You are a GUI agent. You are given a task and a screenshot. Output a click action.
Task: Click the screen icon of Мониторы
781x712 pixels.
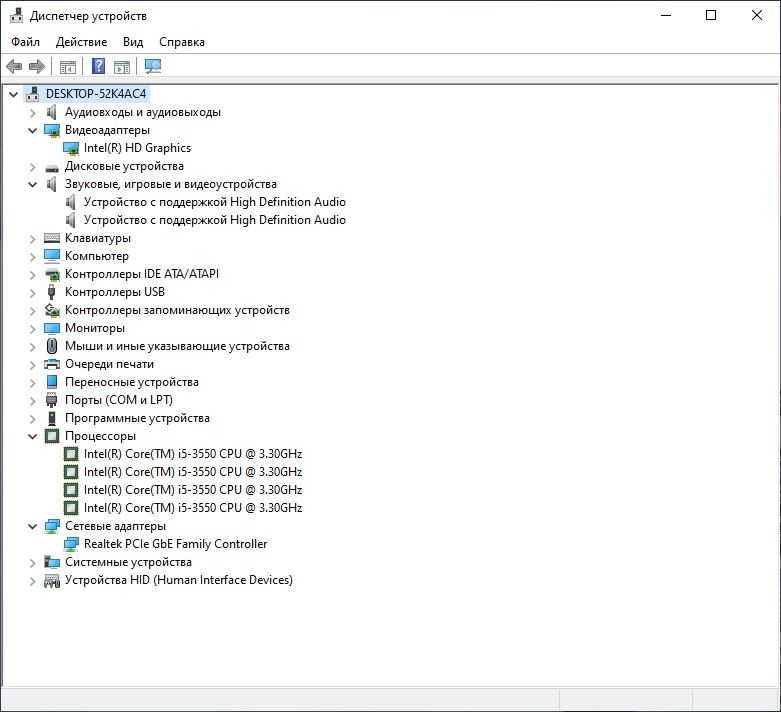click(52, 328)
